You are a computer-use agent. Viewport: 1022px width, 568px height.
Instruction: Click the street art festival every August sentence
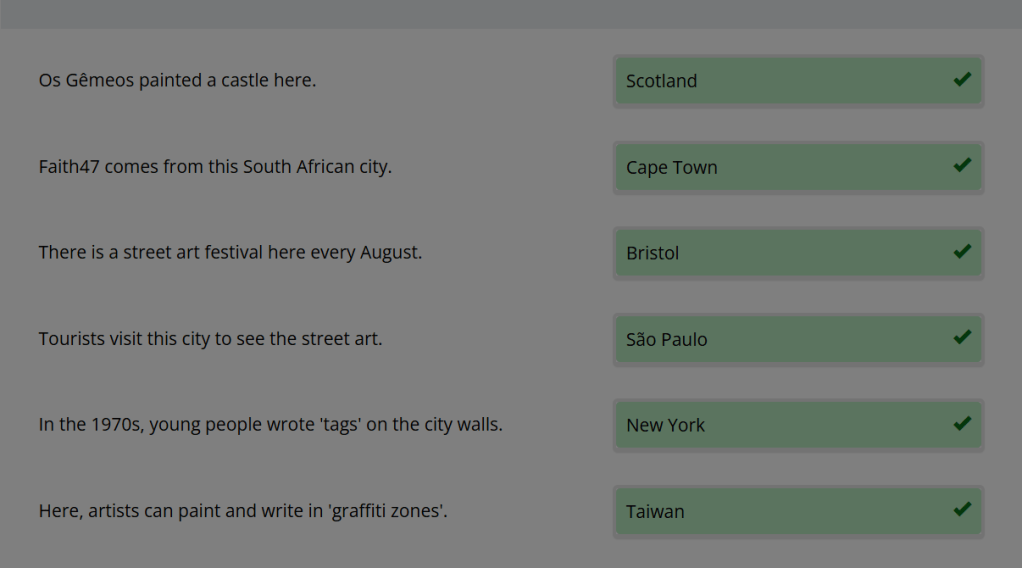[230, 252]
